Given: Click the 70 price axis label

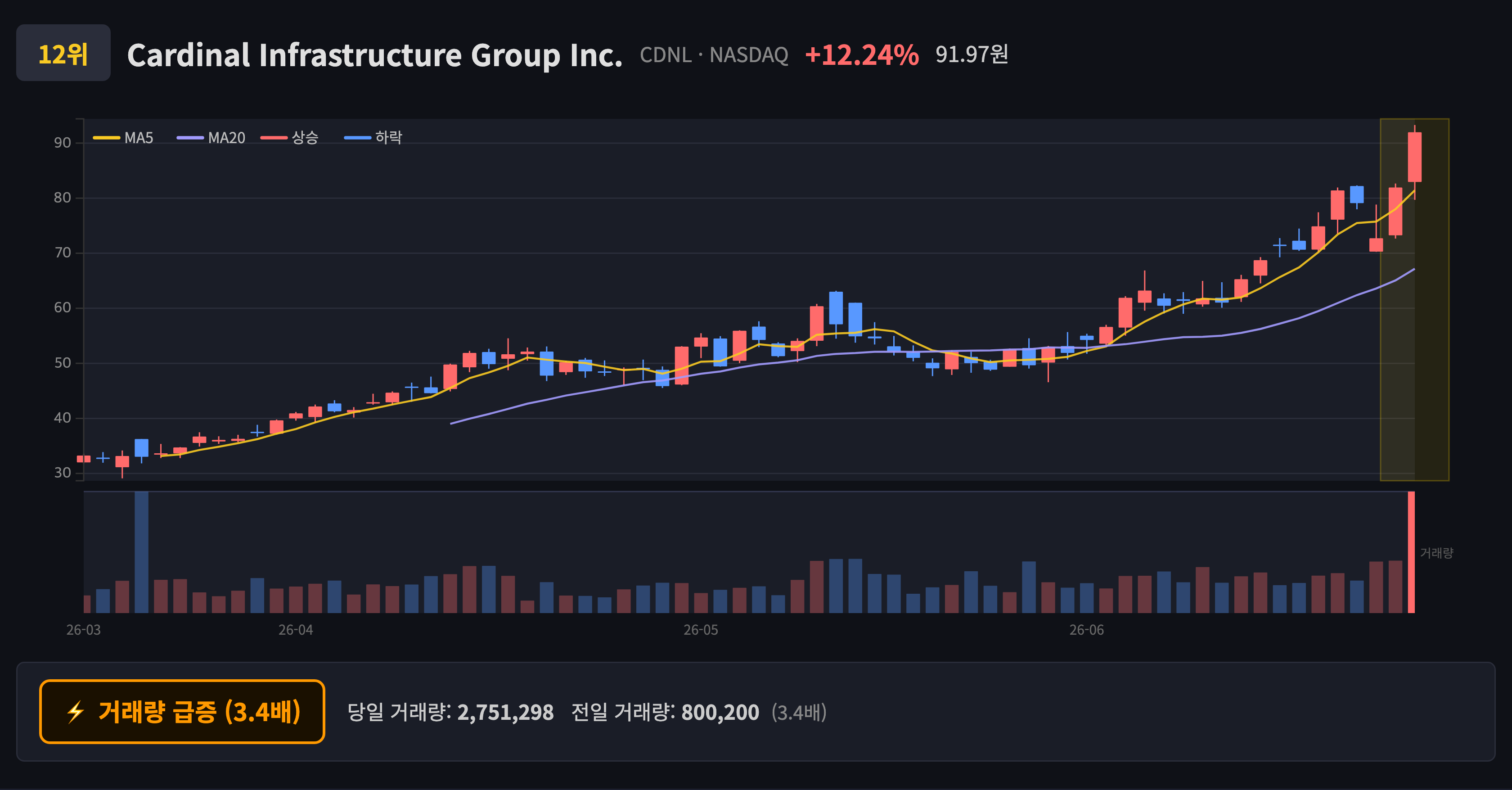Looking at the screenshot, I should (x=62, y=253).
